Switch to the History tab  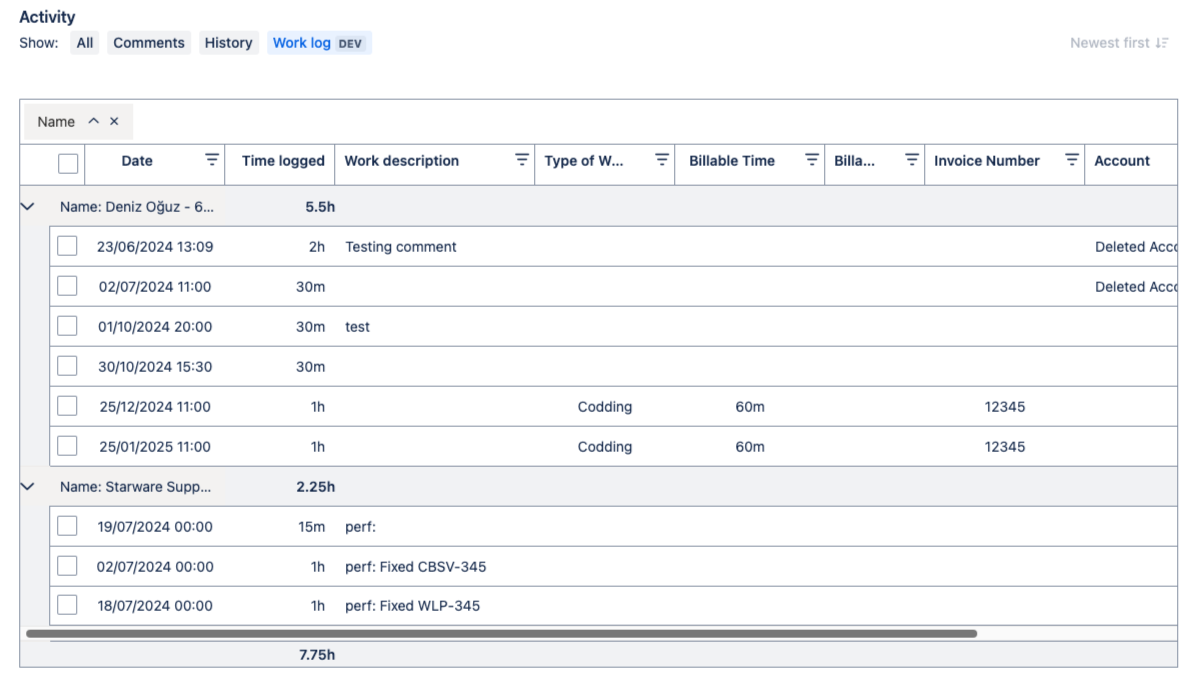(228, 43)
